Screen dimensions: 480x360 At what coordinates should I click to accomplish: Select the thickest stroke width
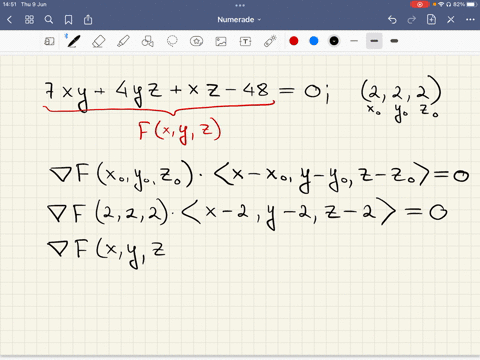(394, 41)
